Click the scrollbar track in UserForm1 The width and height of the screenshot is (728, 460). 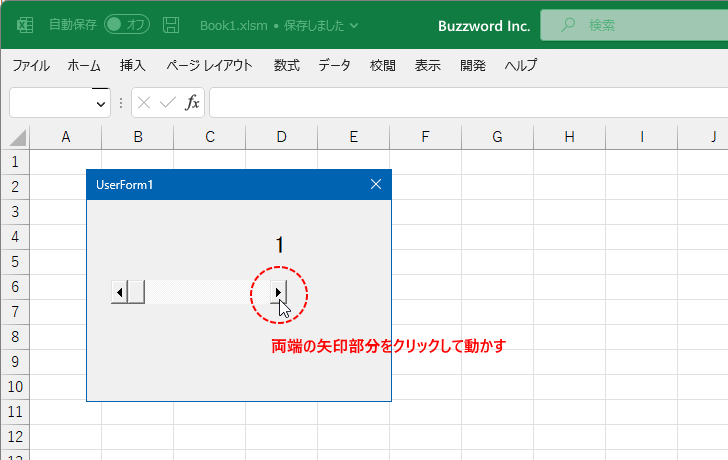207,292
